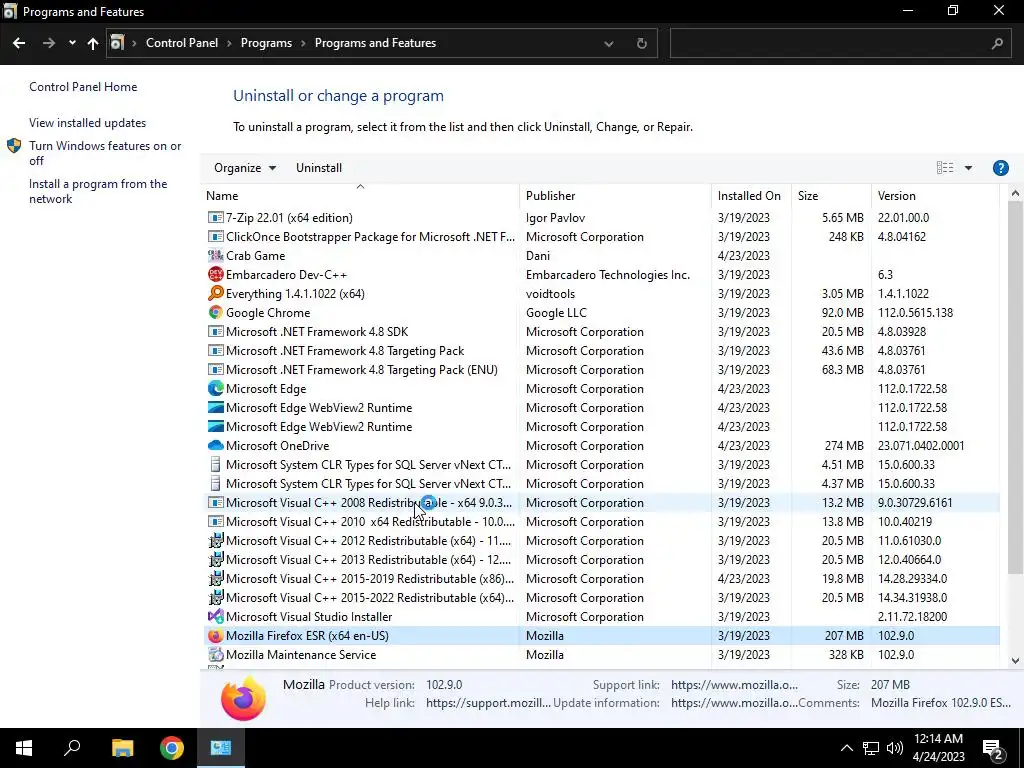Image resolution: width=1024 pixels, height=768 pixels.
Task: Click the Everything search magnifier icon
Action: (216, 293)
